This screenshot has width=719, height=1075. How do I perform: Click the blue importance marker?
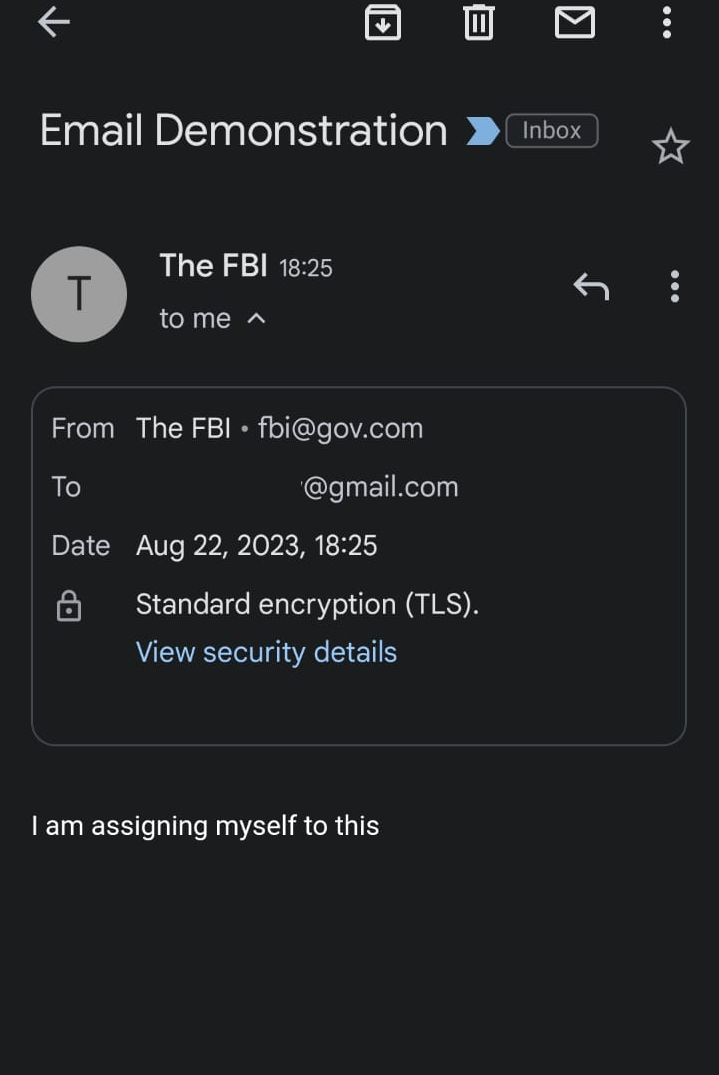tap(483, 131)
